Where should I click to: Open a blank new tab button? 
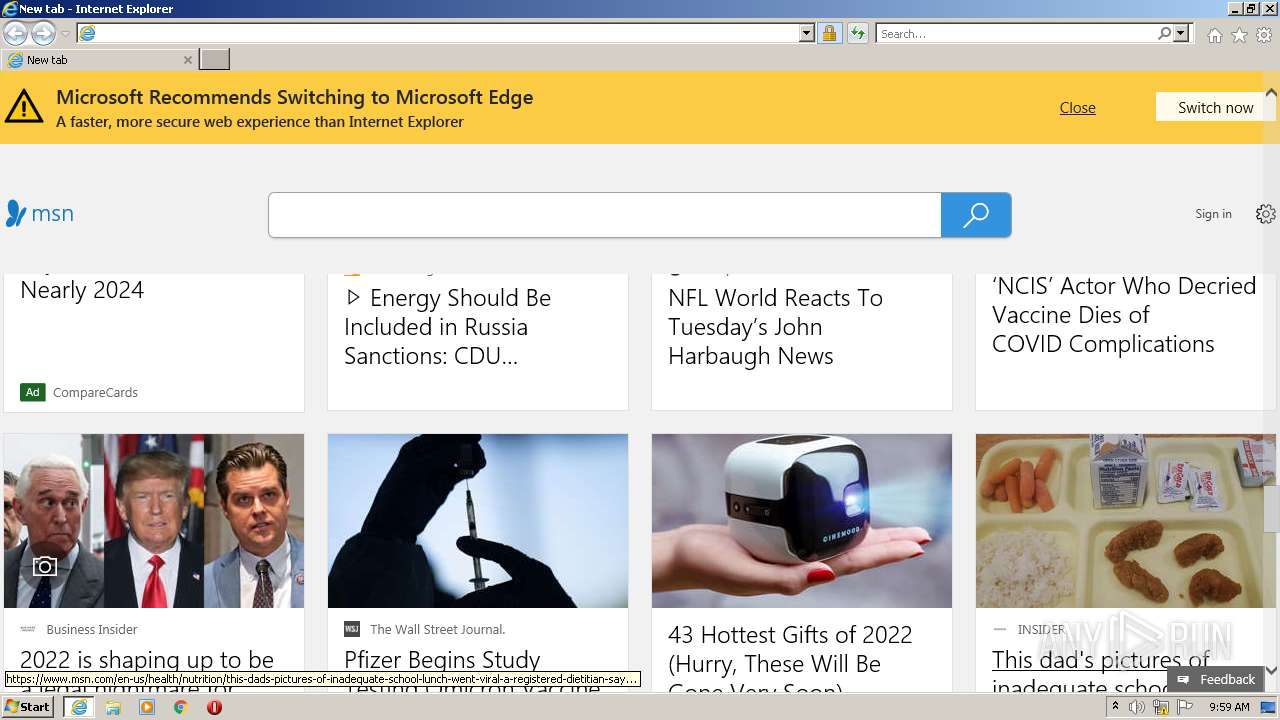coord(215,60)
